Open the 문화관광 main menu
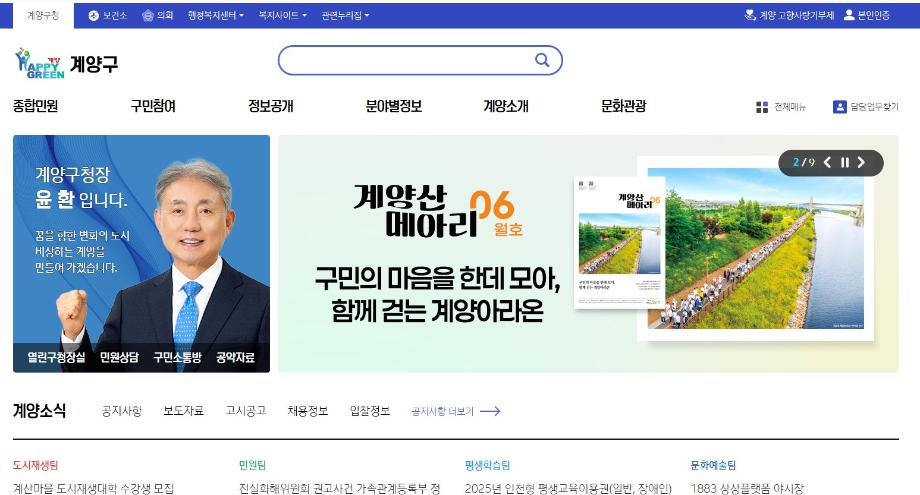 623,106
